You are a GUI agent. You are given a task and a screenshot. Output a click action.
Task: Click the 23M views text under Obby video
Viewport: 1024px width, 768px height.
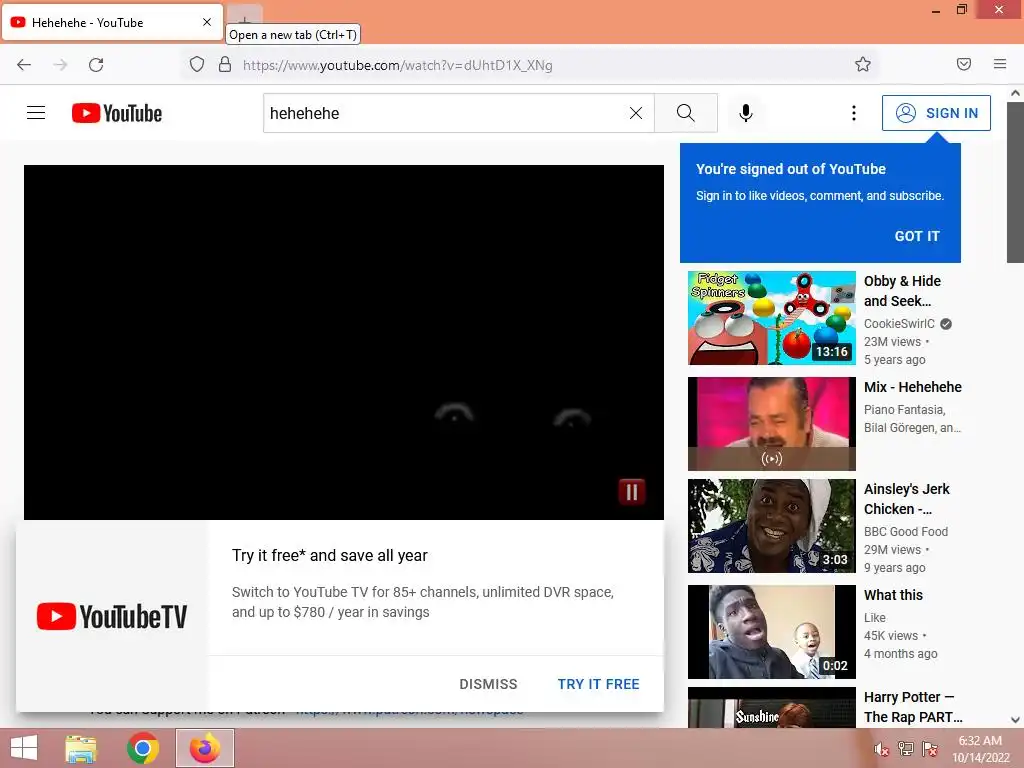892,342
